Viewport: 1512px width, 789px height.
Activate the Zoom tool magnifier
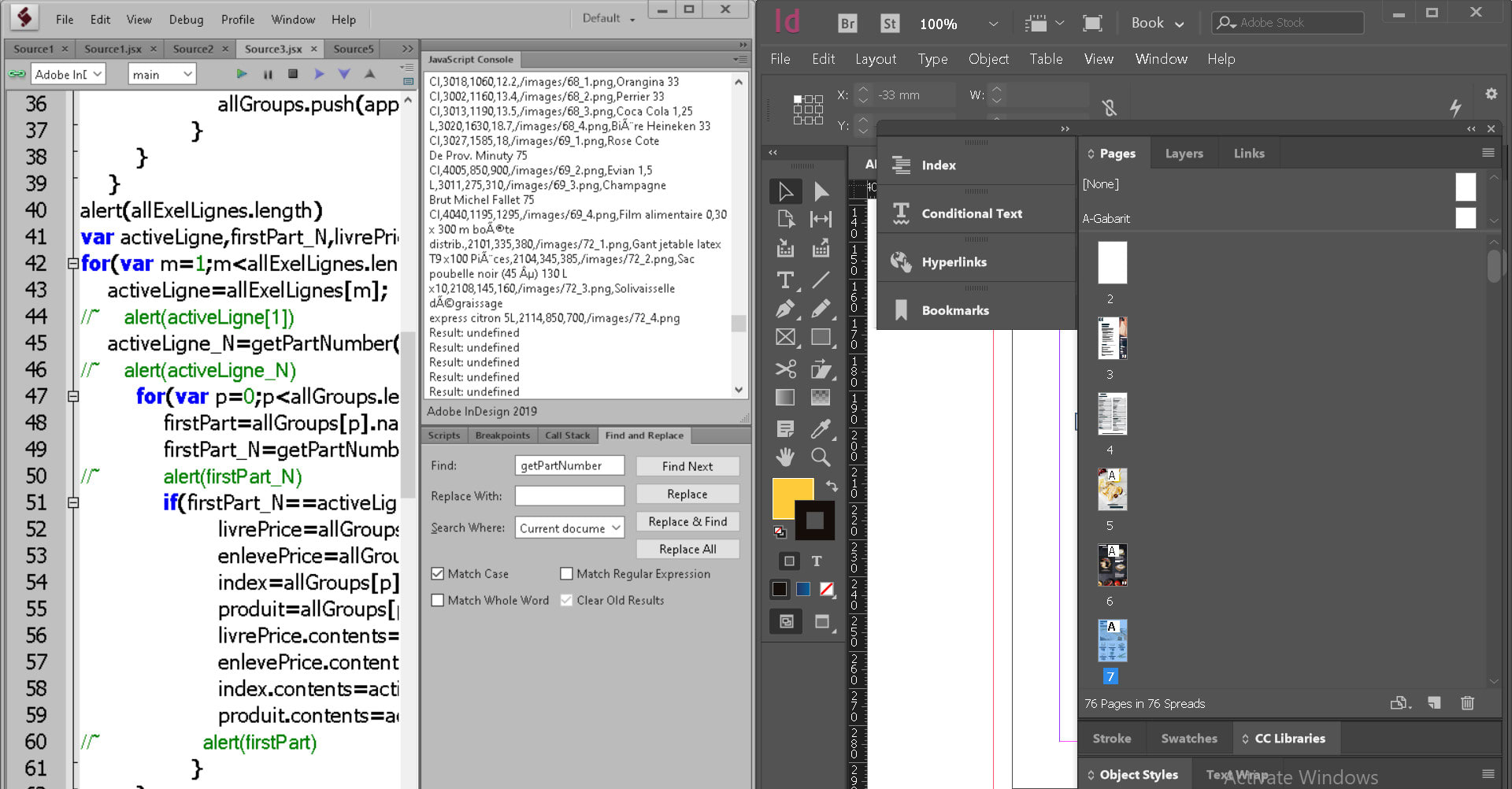821,457
